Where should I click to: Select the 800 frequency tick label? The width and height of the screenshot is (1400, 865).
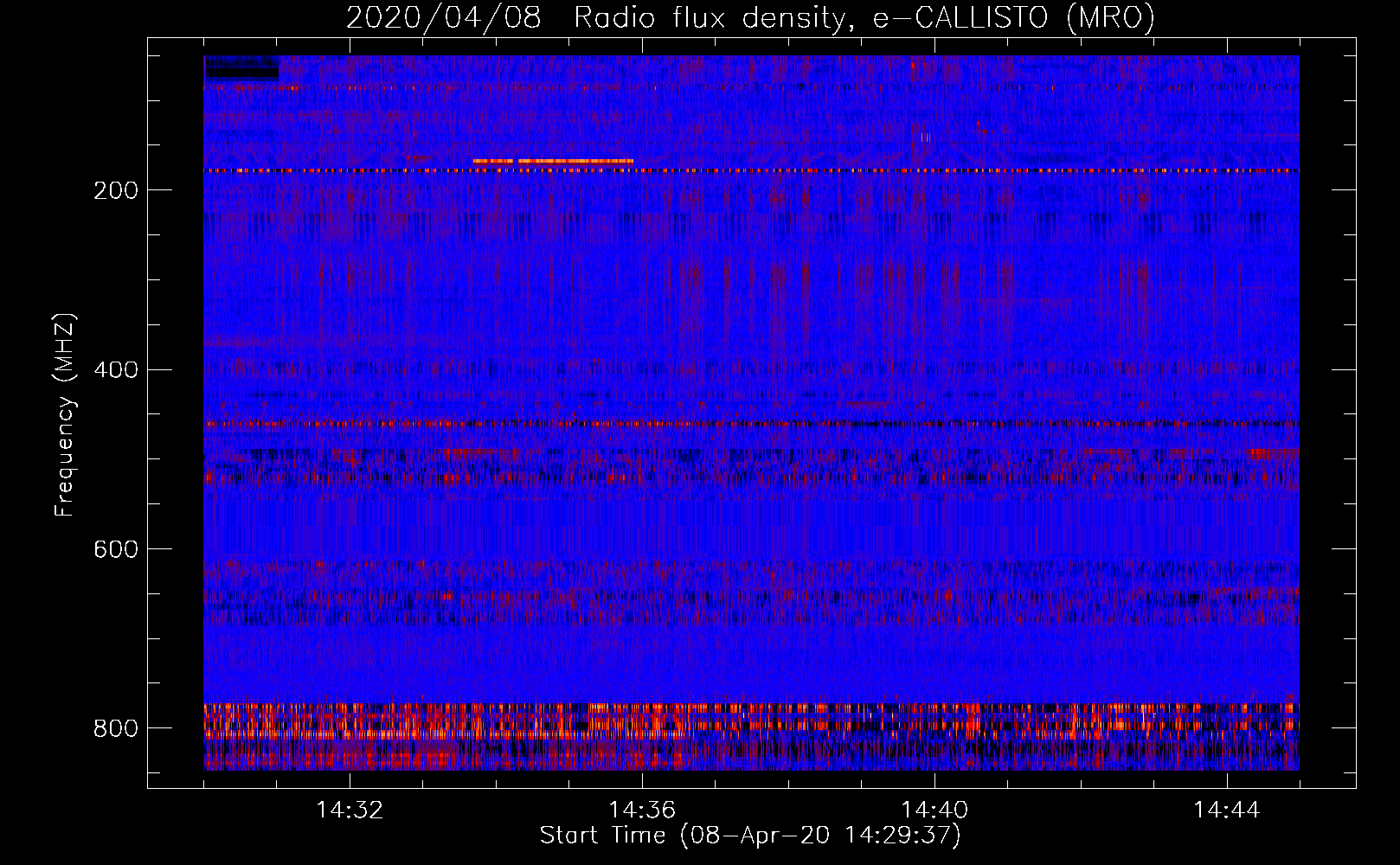(116, 728)
